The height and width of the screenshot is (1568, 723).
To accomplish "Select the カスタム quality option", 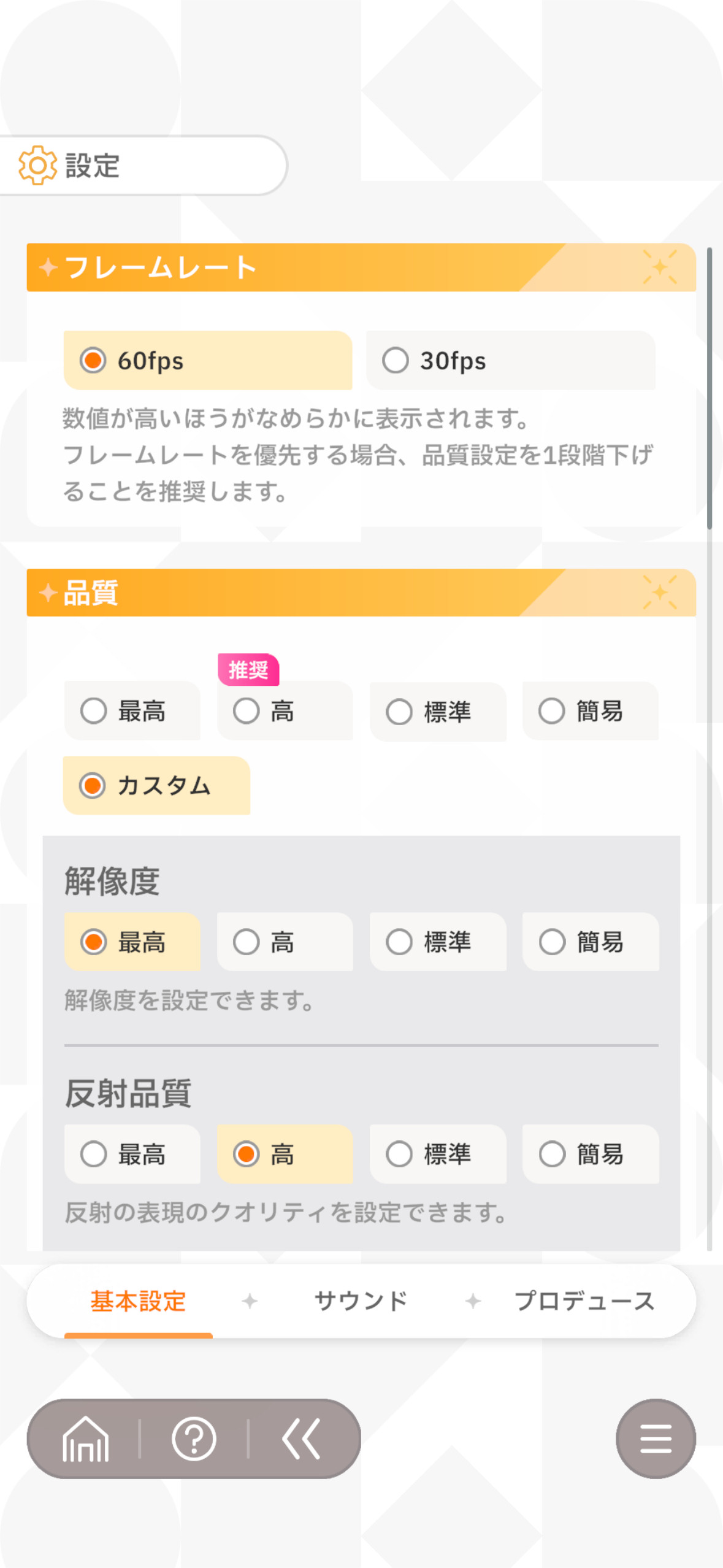I will 156,785.
